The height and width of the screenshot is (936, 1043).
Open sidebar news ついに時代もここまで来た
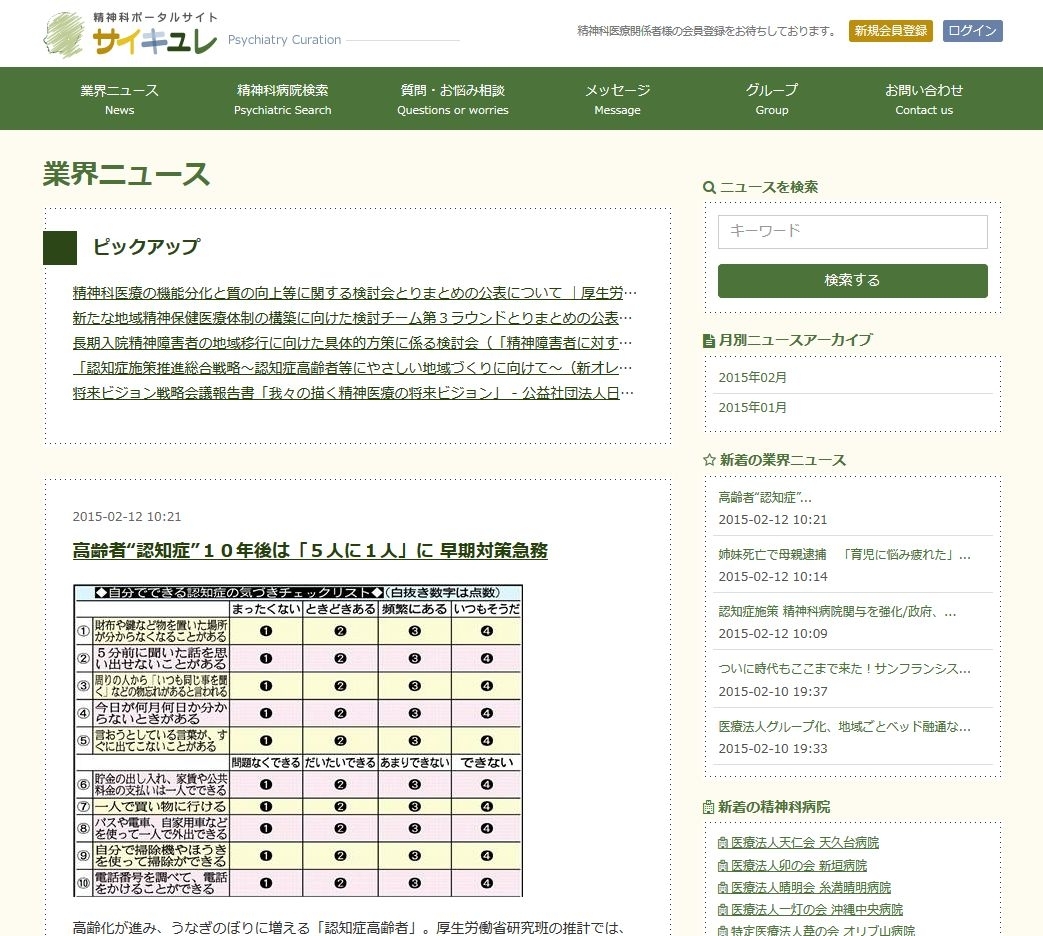coord(844,669)
